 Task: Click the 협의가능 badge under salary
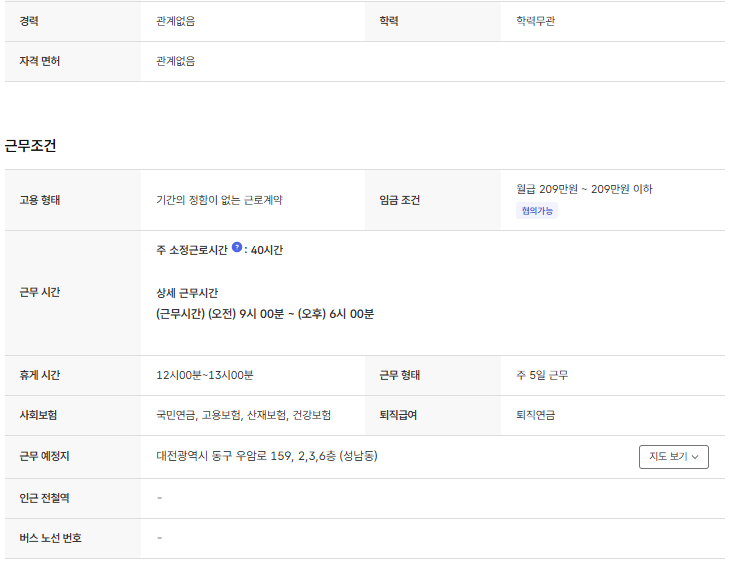click(537, 211)
